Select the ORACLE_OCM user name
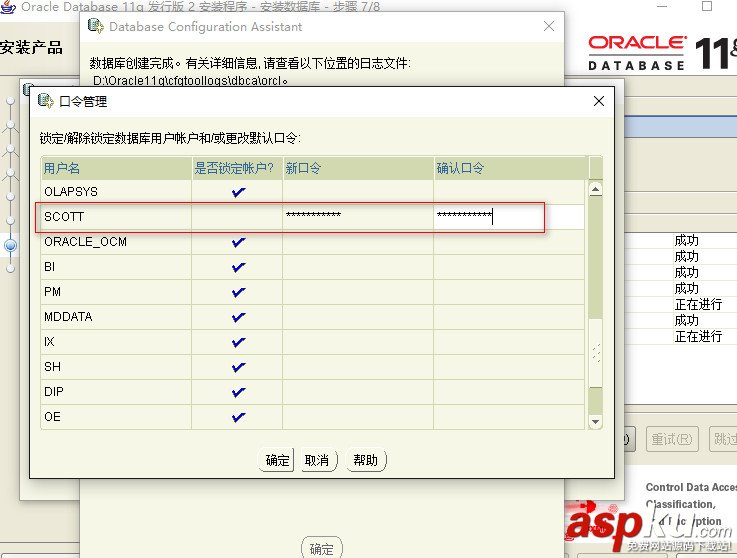The width and height of the screenshot is (737, 558). pos(85,242)
